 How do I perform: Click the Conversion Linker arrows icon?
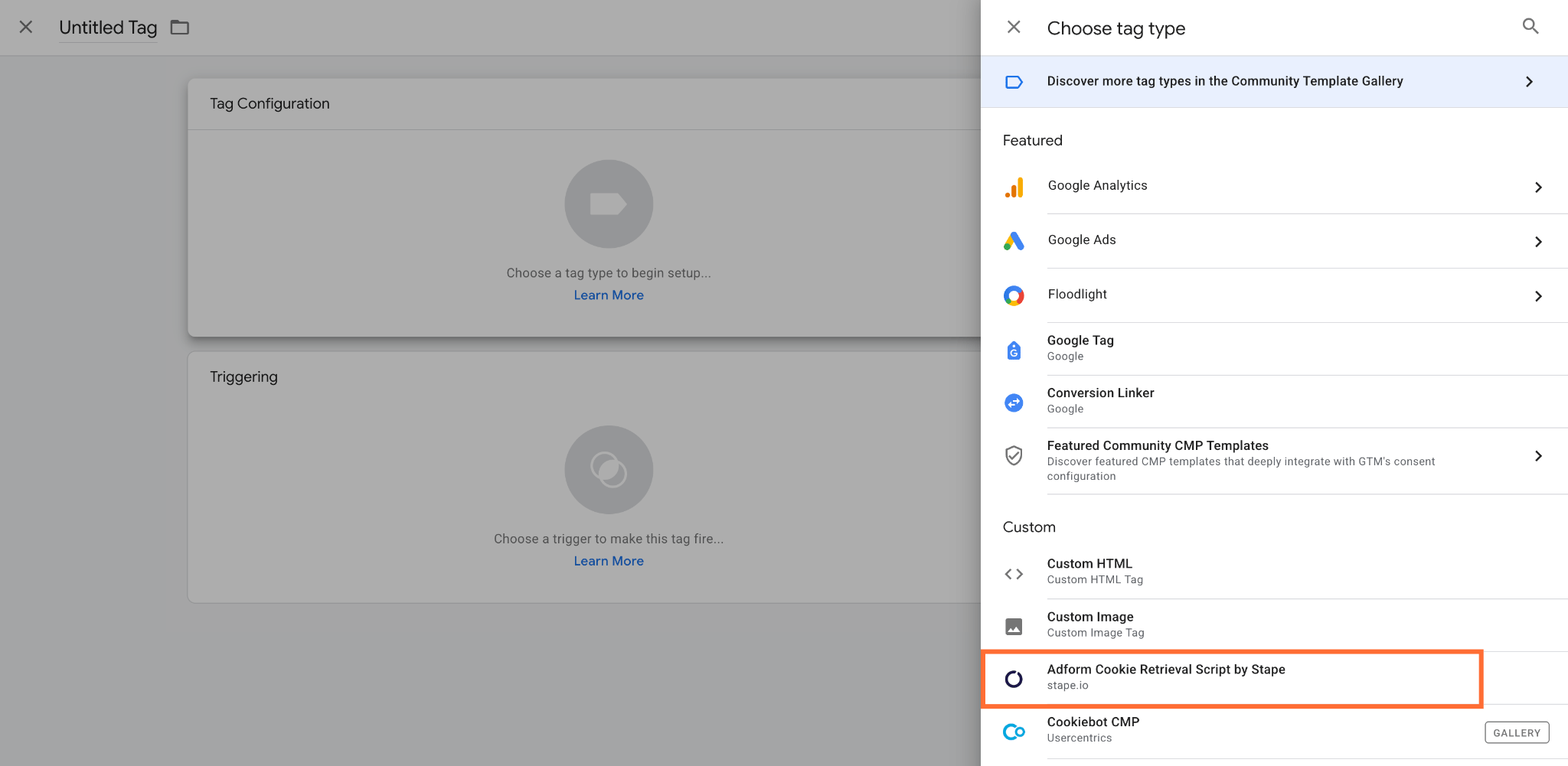1014,403
